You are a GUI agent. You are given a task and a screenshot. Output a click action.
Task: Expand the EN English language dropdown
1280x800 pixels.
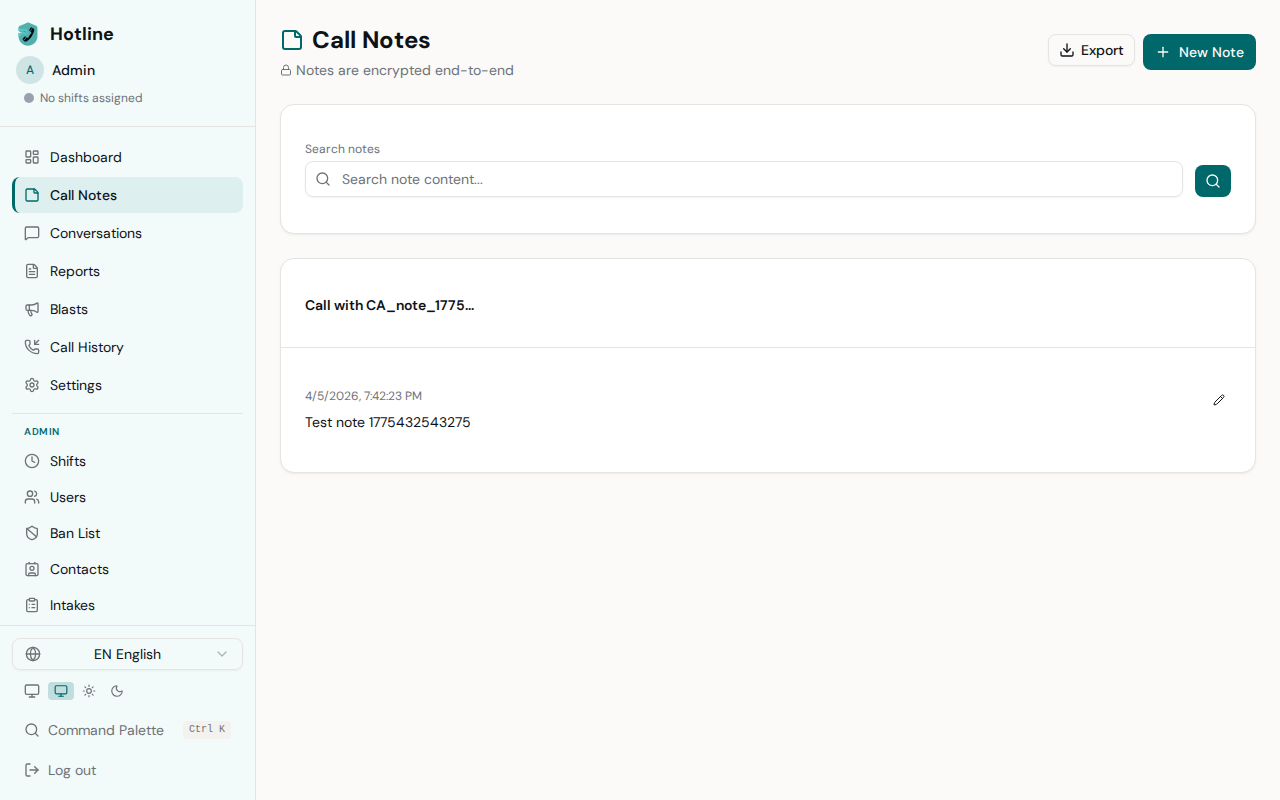coord(127,654)
